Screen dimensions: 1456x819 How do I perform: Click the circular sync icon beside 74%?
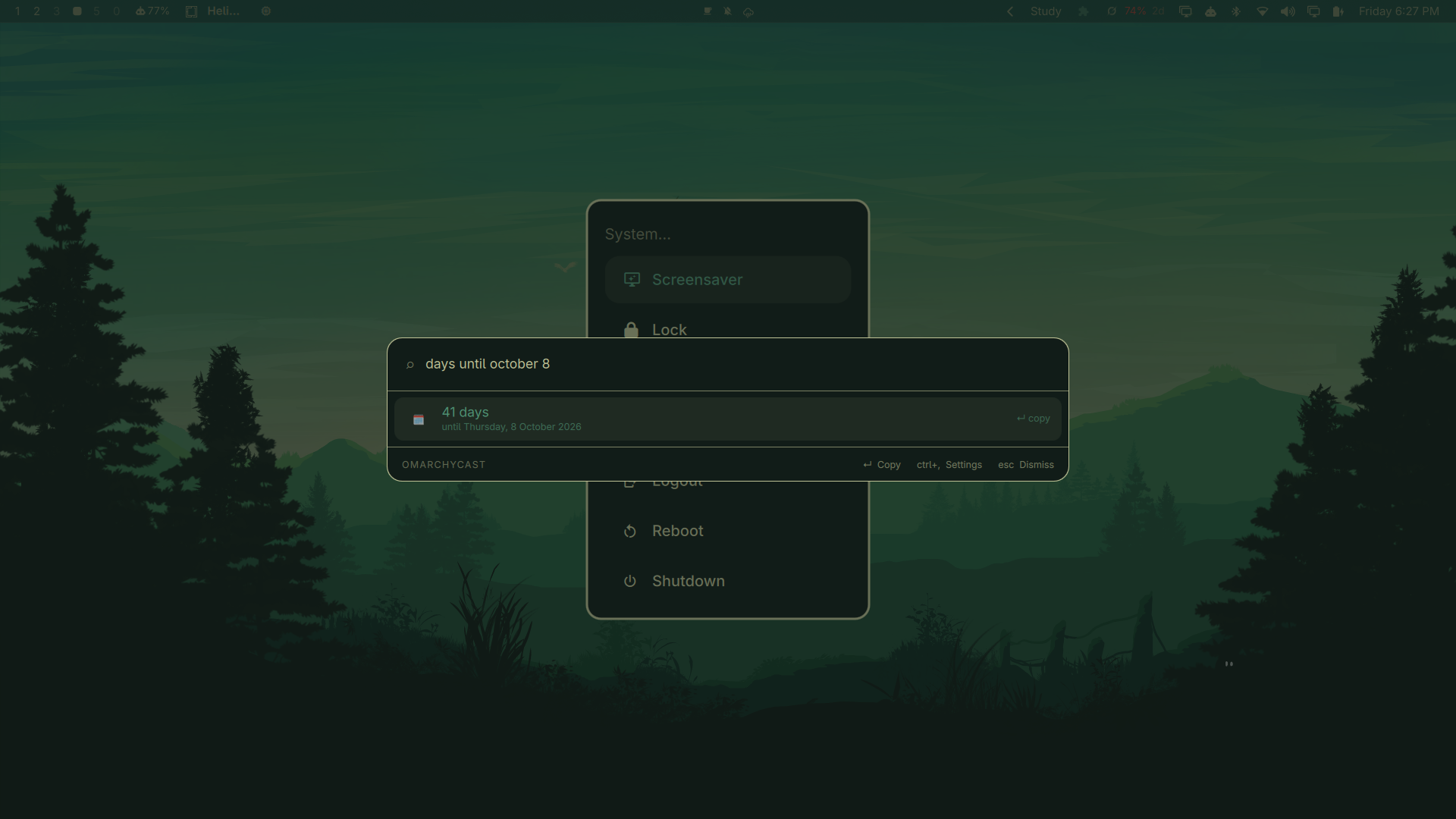(x=1112, y=11)
